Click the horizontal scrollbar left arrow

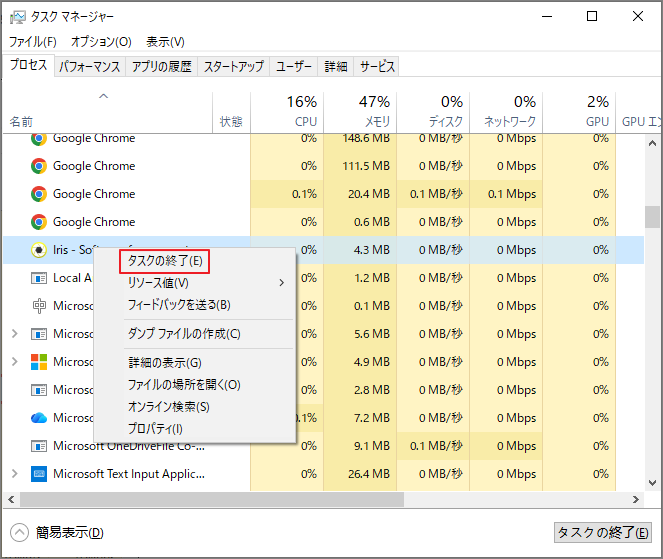point(11,499)
